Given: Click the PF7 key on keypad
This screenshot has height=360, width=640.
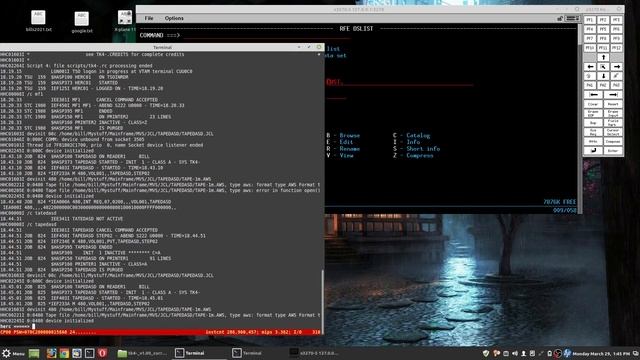Looking at the screenshot, I should point(589,39).
